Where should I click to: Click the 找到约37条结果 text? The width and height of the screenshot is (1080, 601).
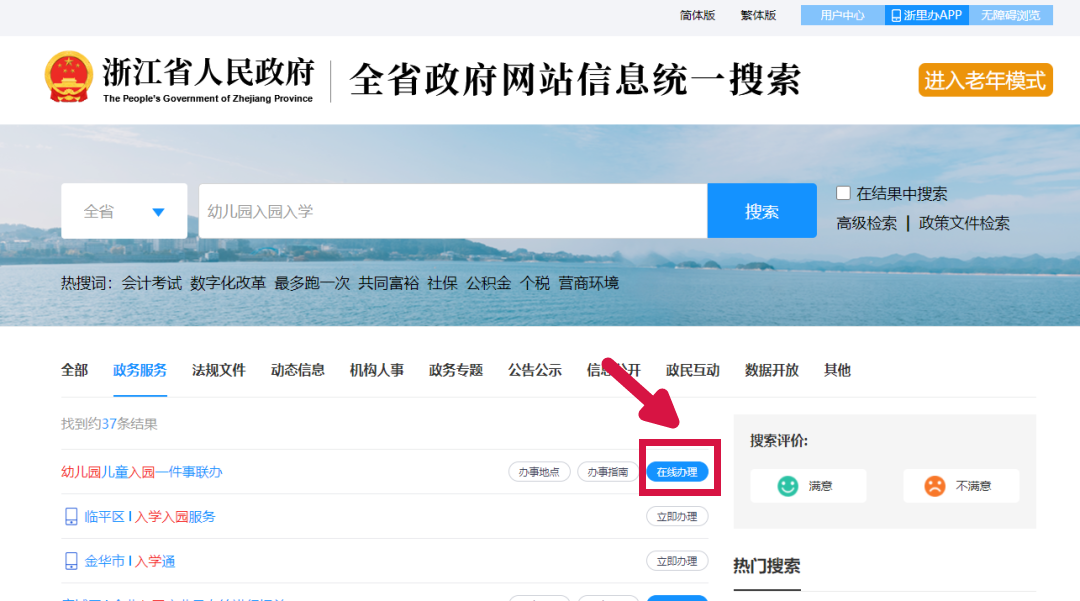coord(109,423)
